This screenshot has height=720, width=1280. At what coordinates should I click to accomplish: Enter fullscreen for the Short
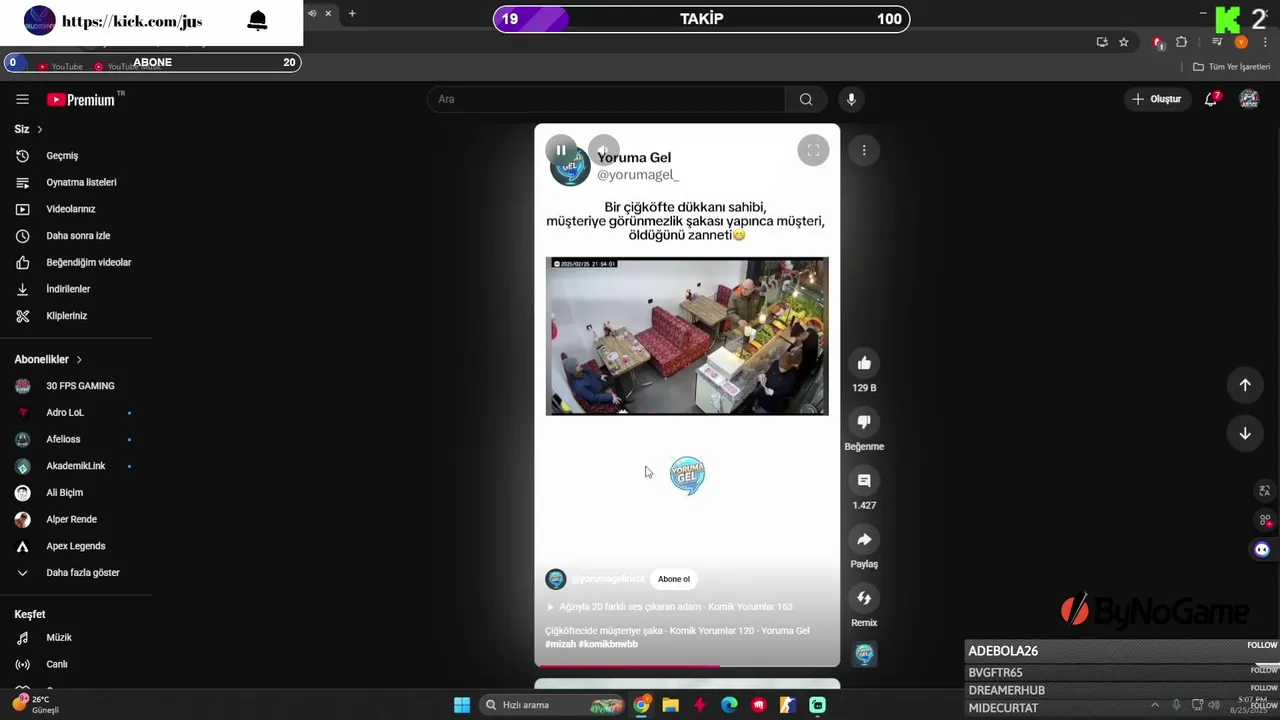[x=813, y=150]
